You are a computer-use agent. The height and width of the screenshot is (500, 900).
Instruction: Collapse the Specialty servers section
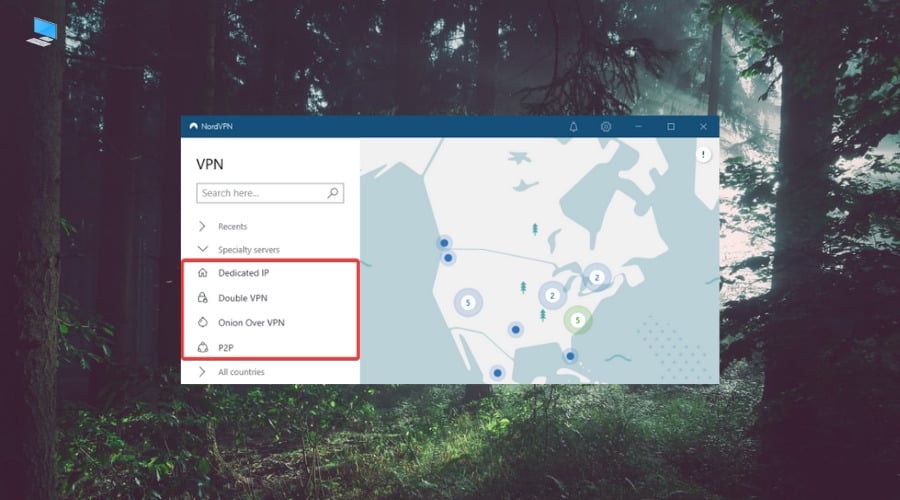click(x=203, y=249)
